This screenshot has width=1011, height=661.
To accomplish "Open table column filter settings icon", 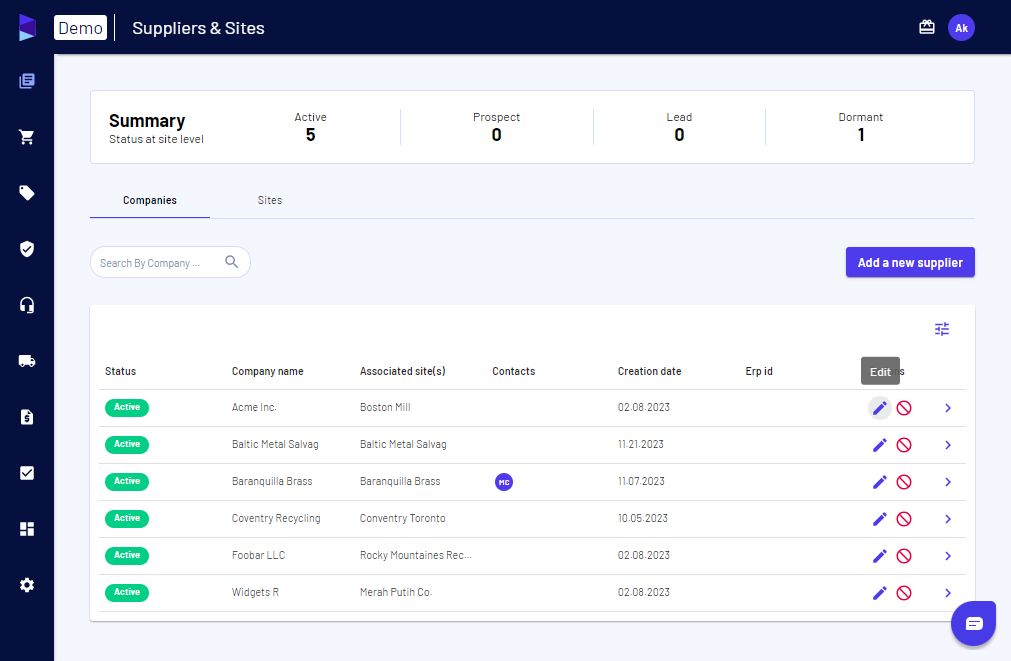I will tap(942, 330).
